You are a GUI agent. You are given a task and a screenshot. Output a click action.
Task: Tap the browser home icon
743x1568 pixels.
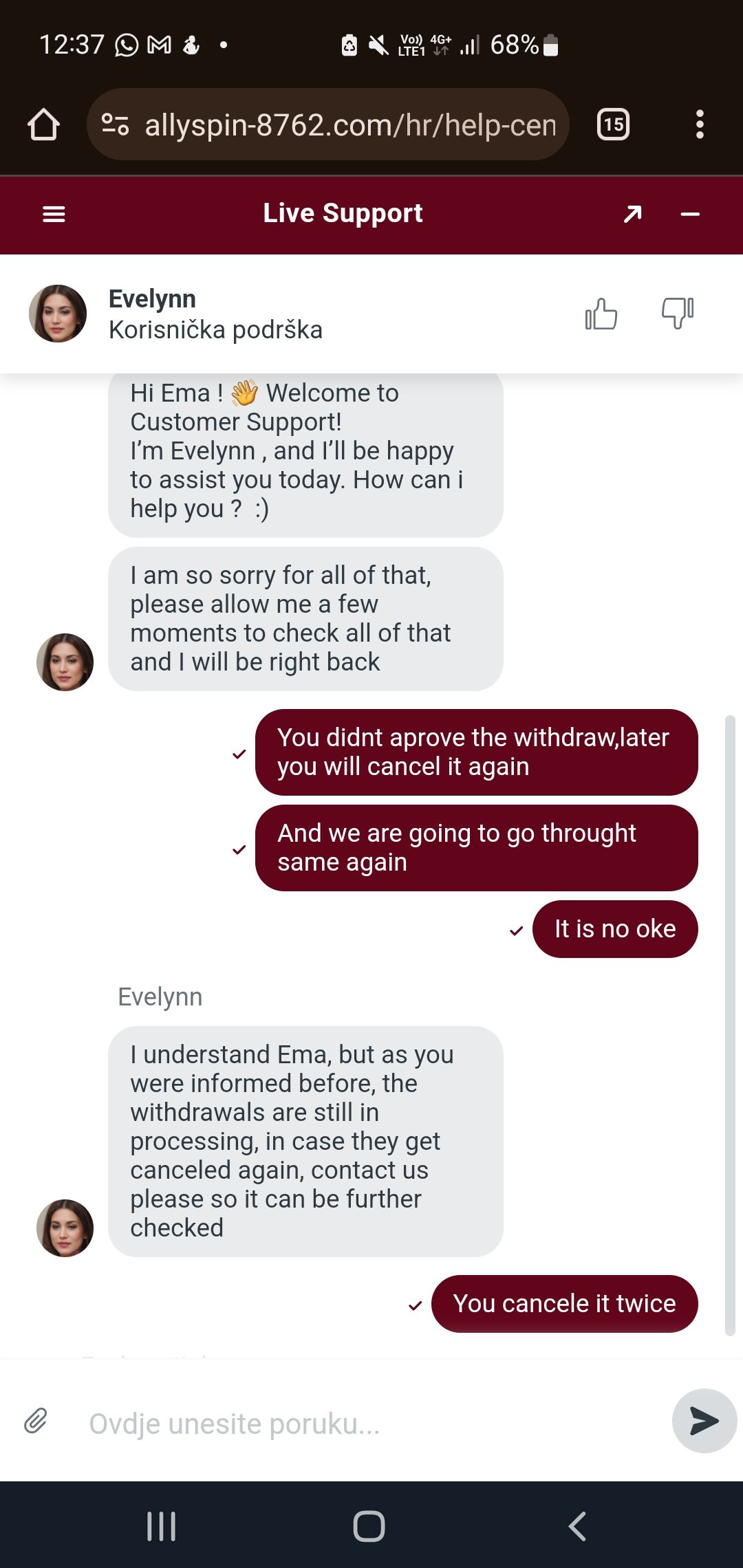click(x=43, y=125)
